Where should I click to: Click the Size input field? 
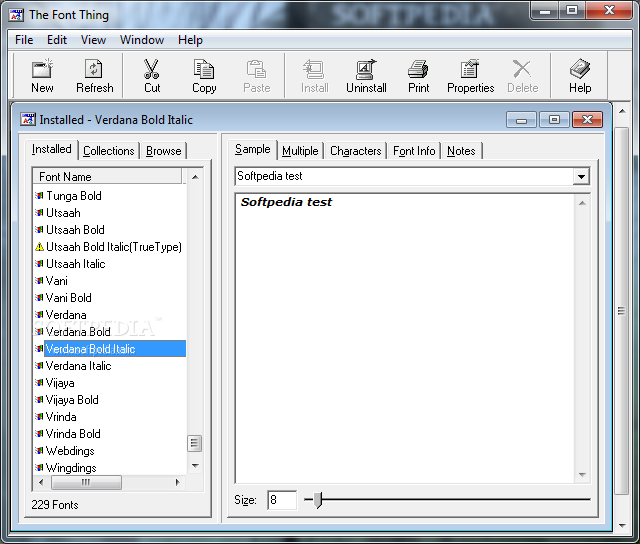pos(282,500)
